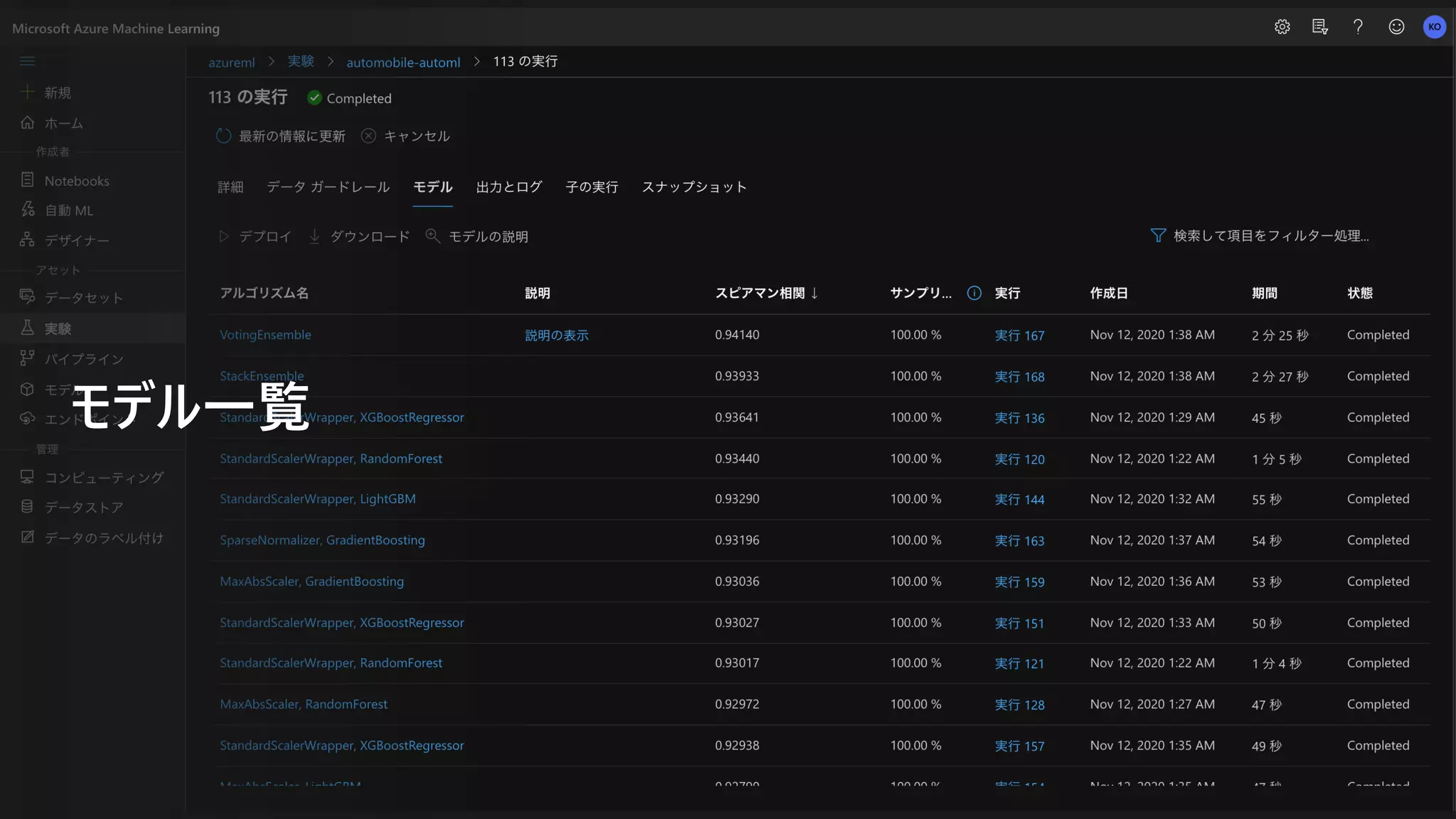This screenshot has width=1456, height=819.
Task: Click the automobile-automl breadcrumb
Action: pyautogui.click(x=403, y=62)
